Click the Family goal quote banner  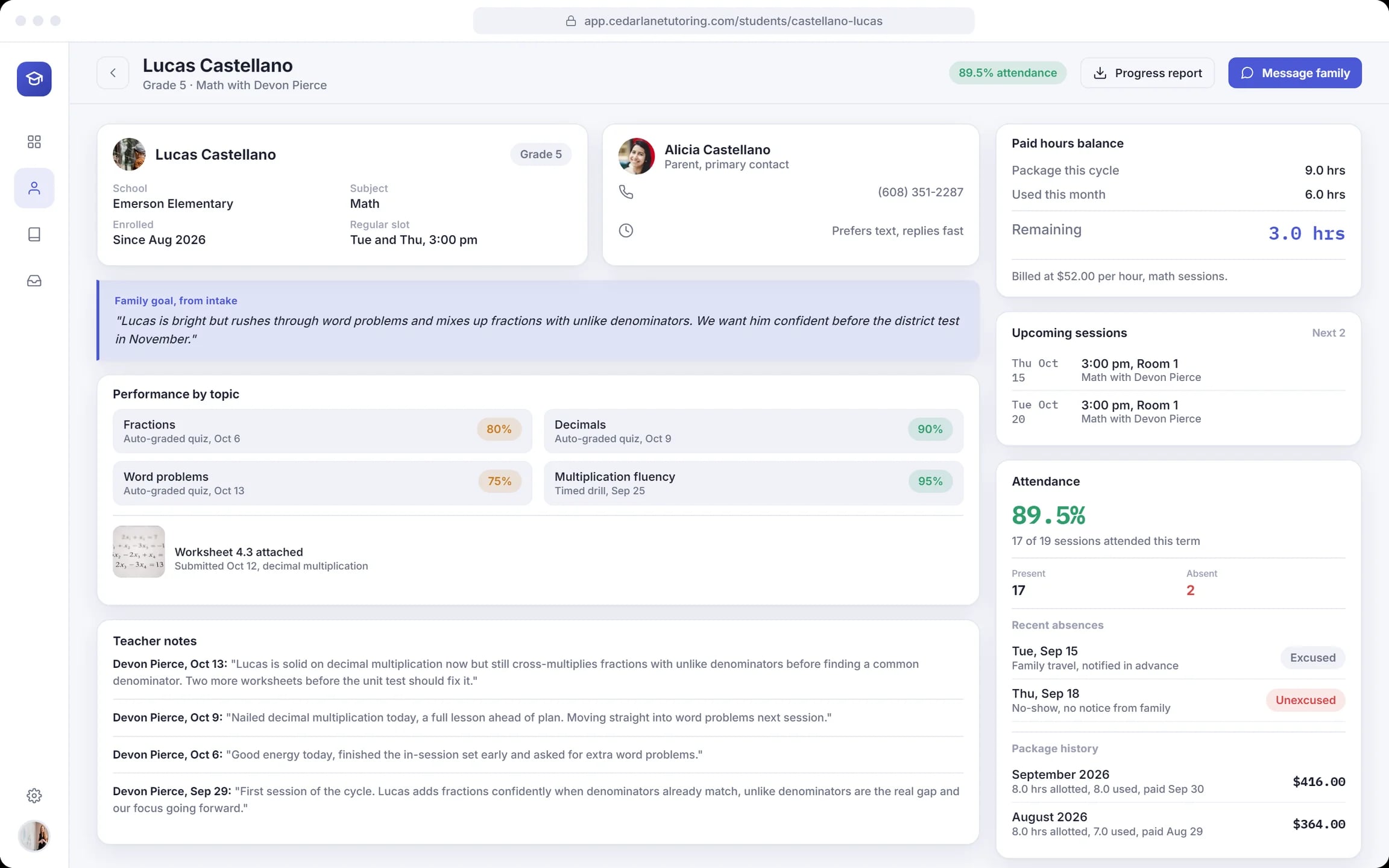[x=538, y=320]
